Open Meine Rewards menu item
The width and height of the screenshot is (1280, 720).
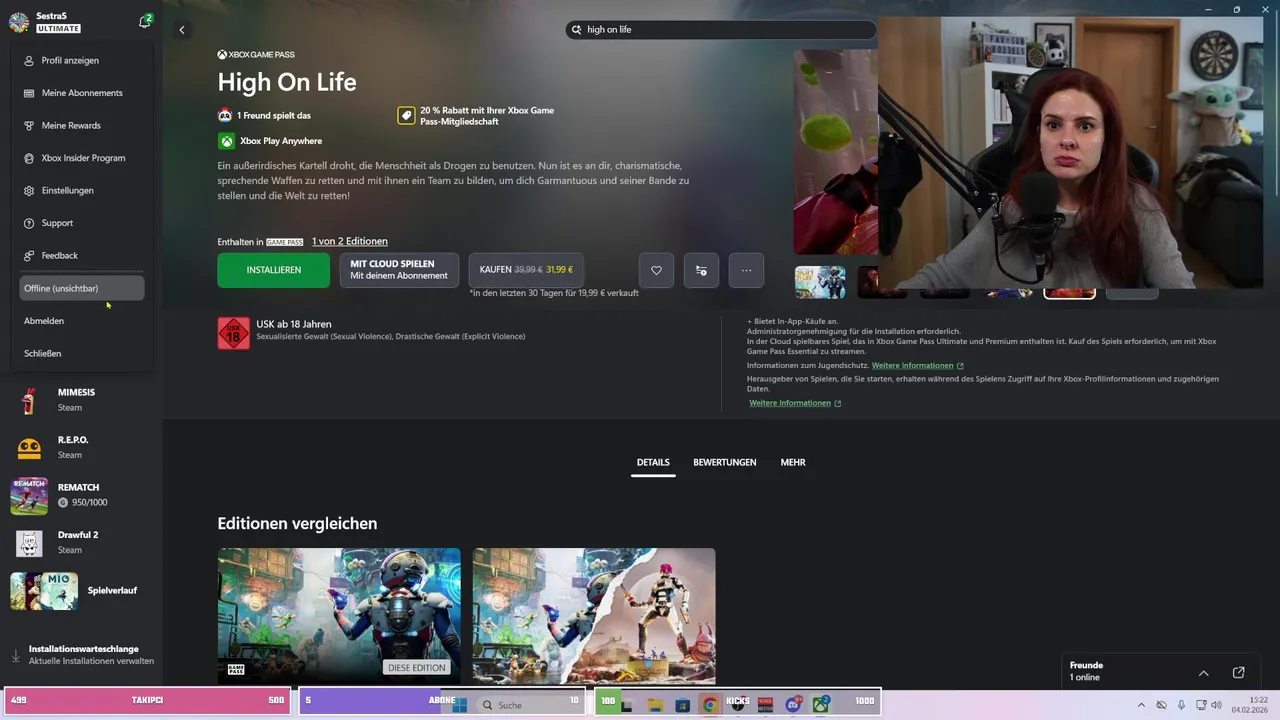82,126
